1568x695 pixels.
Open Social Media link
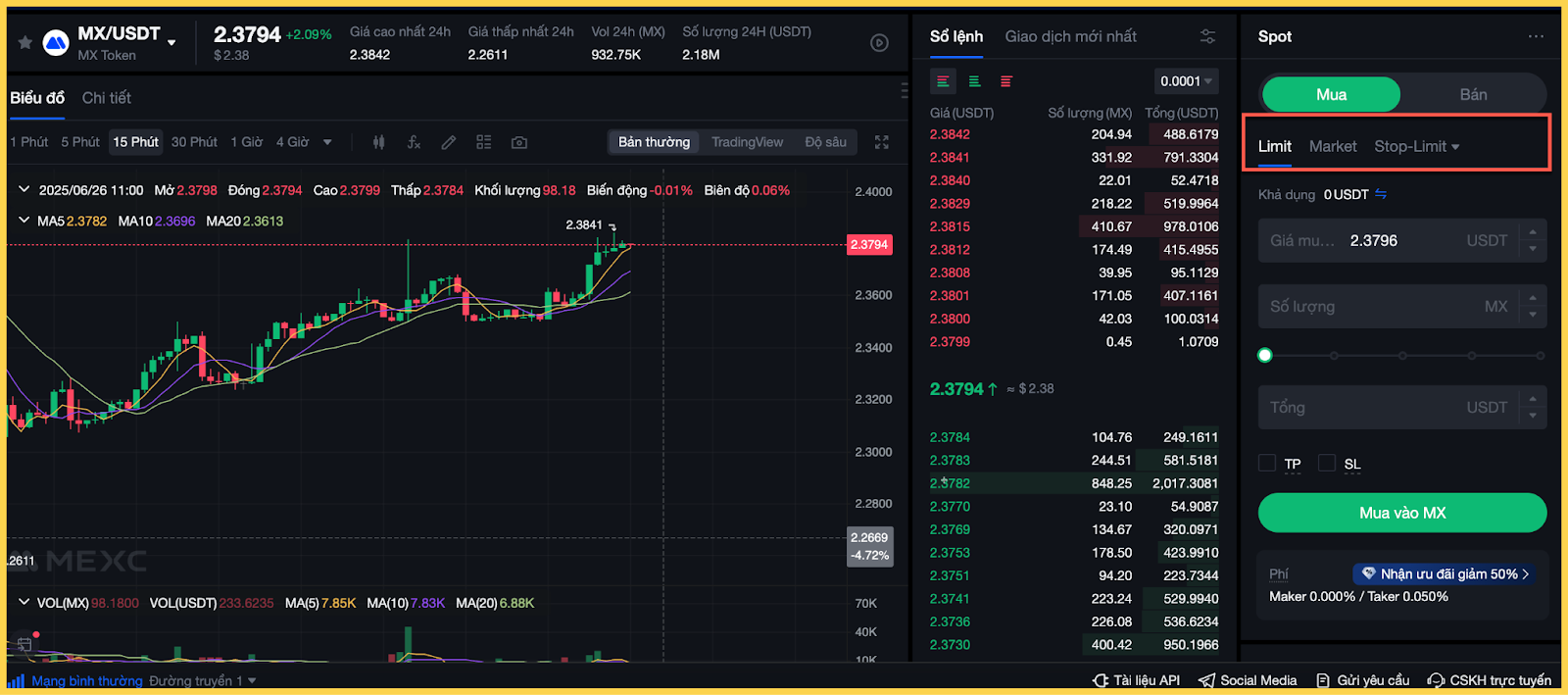(x=1248, y=680)
